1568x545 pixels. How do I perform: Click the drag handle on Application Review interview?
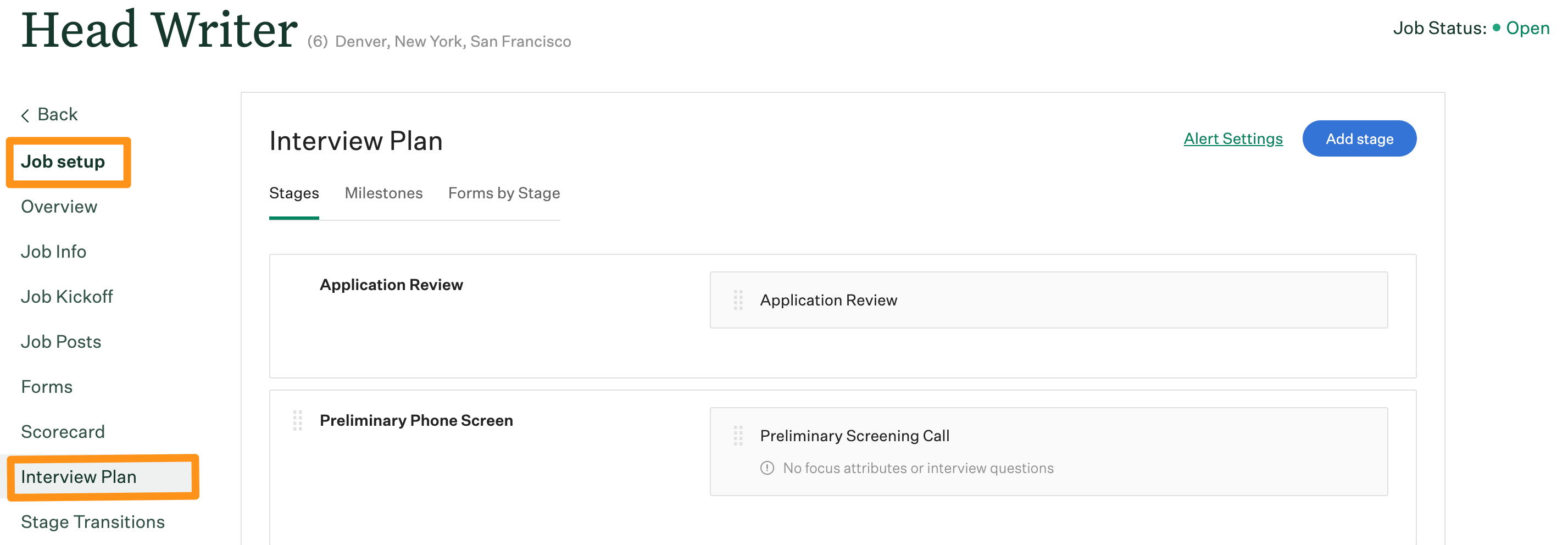738,299
